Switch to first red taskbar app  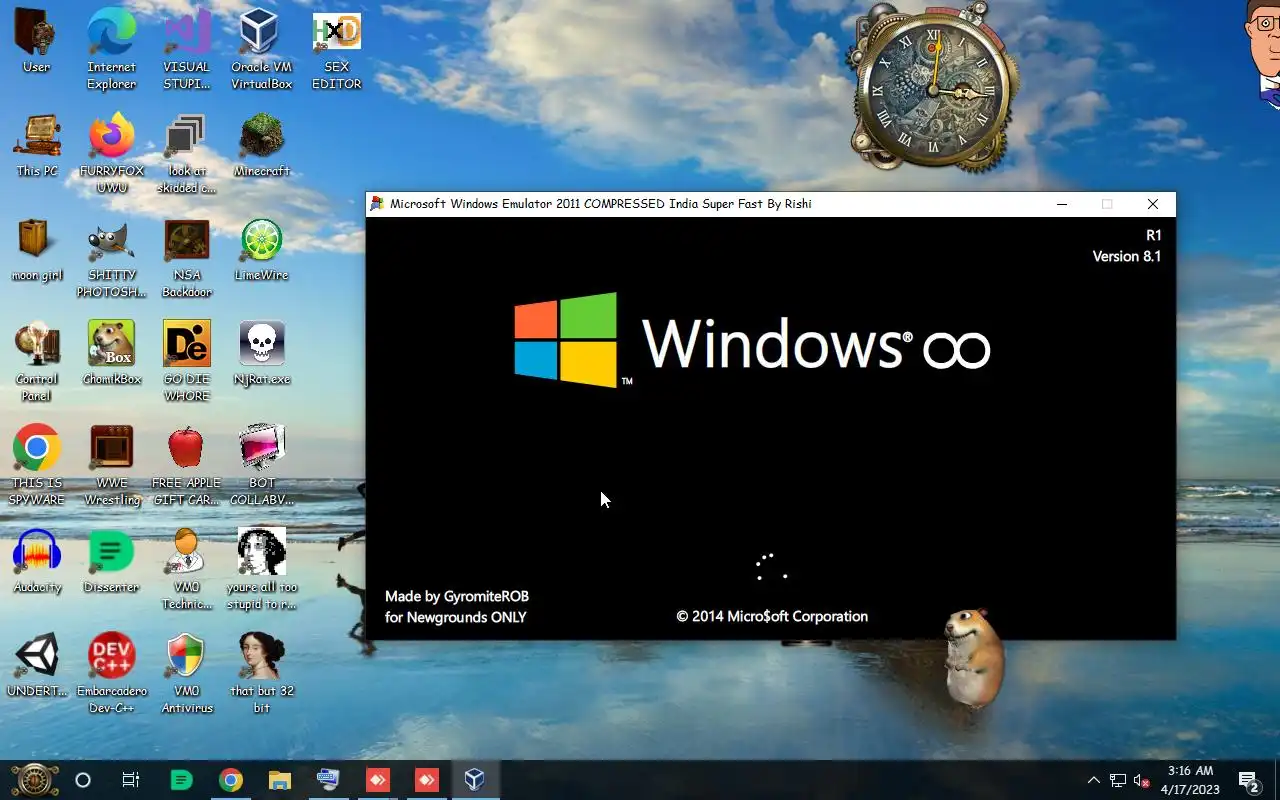[377, 780]
